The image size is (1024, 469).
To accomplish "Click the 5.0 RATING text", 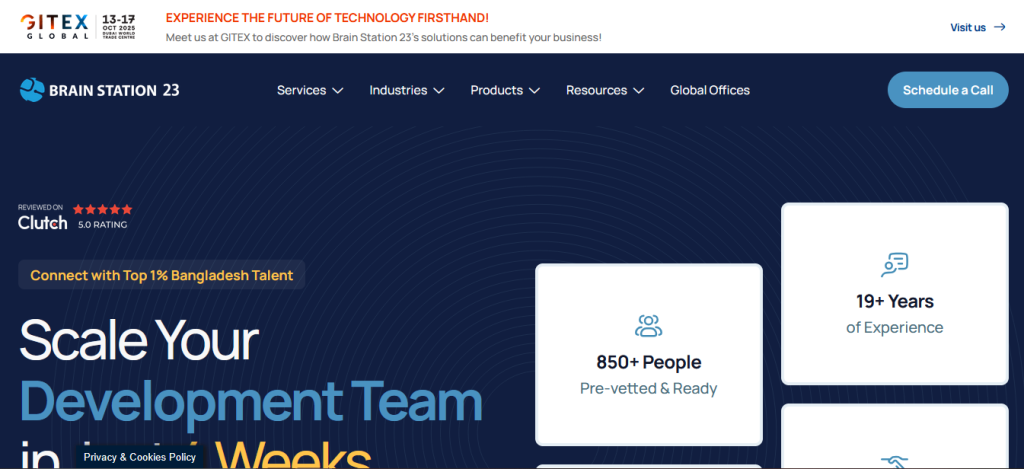I will coord(103,225).
